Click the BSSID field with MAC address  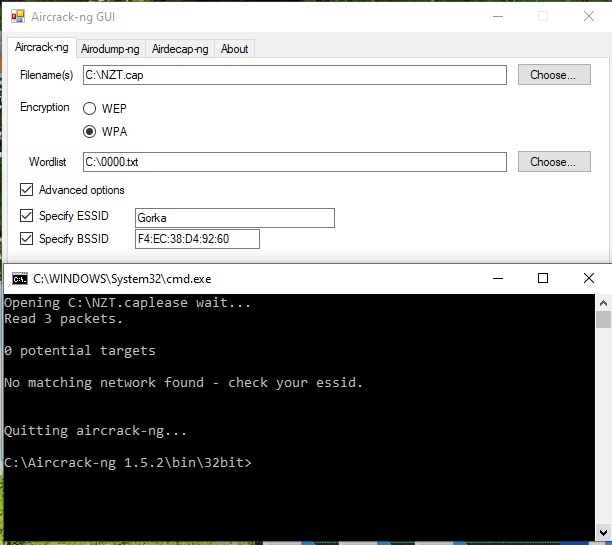[x=197, y=239]
